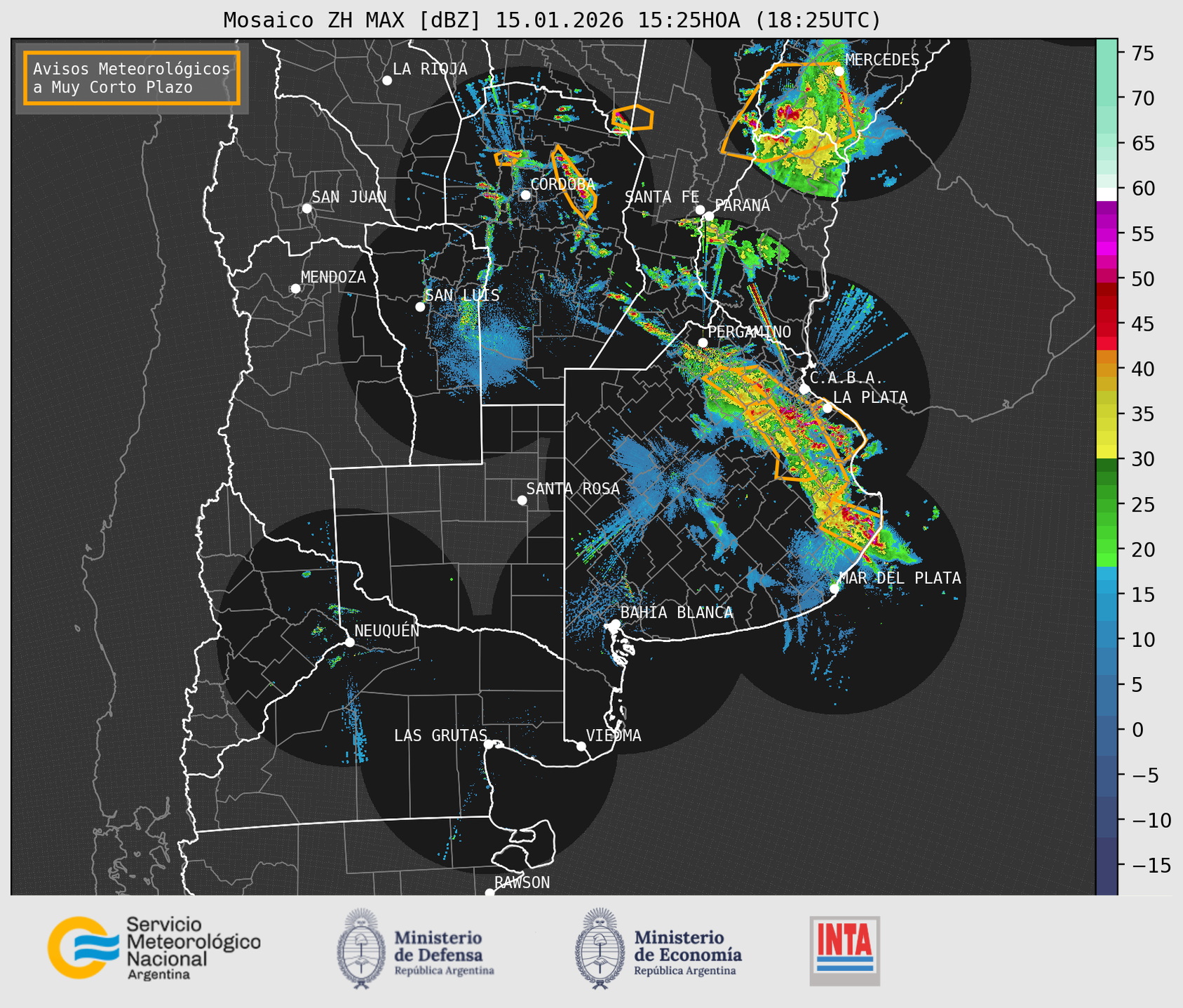The width and height of the screenshot is (1183, 1008).
Task: Click the large orange warning polygon near MERCEDES
Action: (790, 112)
